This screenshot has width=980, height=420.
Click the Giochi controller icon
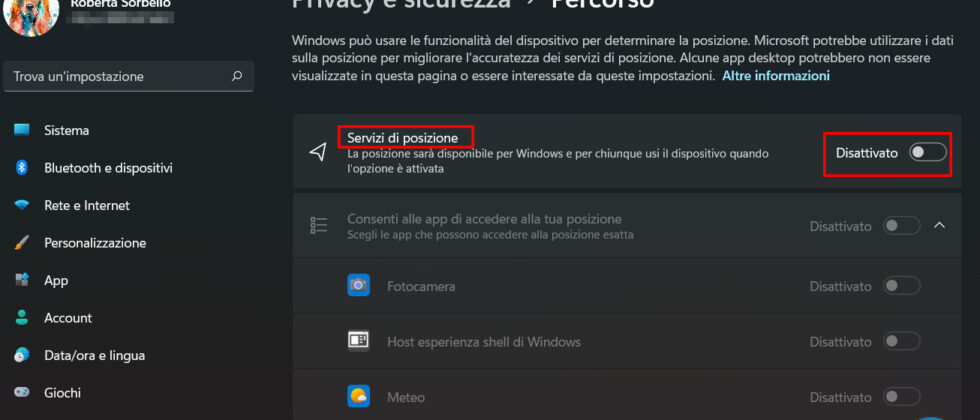pos(22,393)
